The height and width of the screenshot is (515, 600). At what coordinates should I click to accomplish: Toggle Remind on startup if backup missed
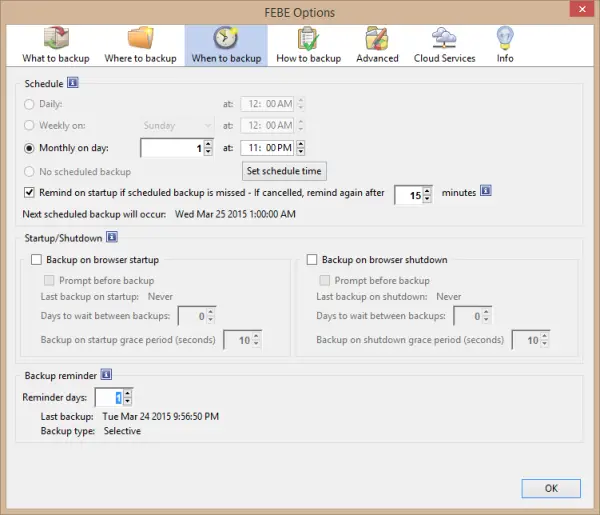click(29, 192)
